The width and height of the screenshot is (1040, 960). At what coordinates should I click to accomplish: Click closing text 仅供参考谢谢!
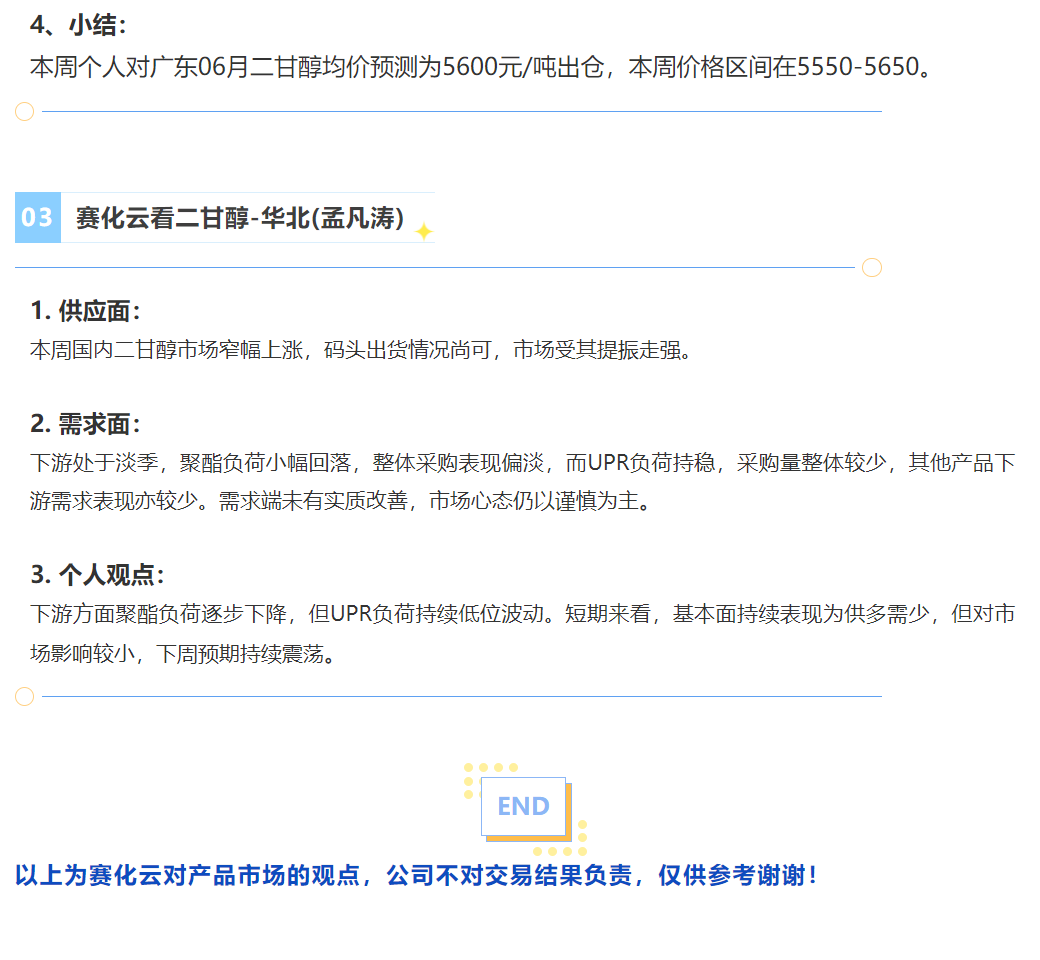[x=738, y=875]
